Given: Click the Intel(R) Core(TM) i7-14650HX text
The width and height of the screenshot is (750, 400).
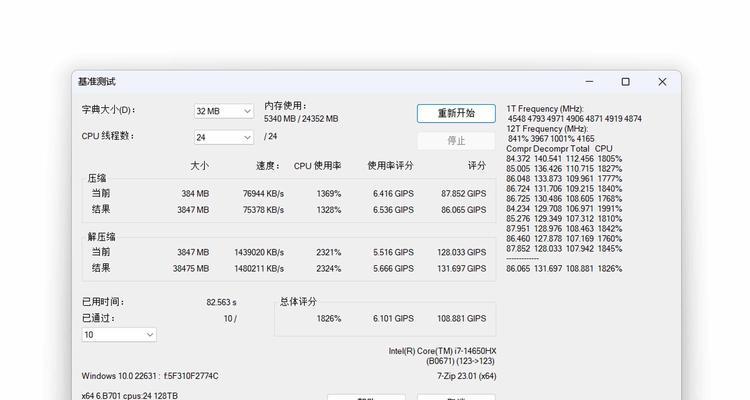Looking at the screenshot, I should point(442,351).
